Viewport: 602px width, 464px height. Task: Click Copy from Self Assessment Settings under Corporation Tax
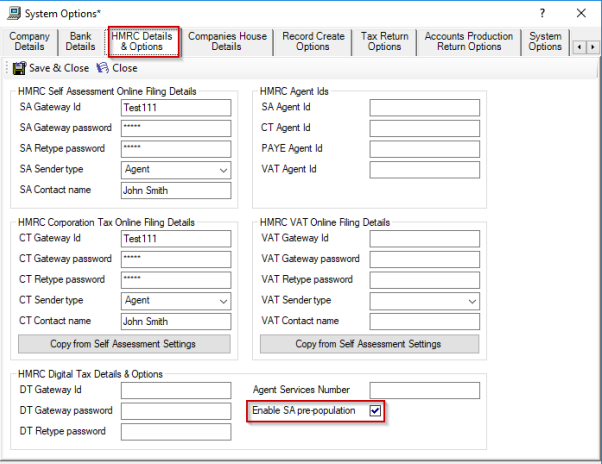(x=124, y=344)
